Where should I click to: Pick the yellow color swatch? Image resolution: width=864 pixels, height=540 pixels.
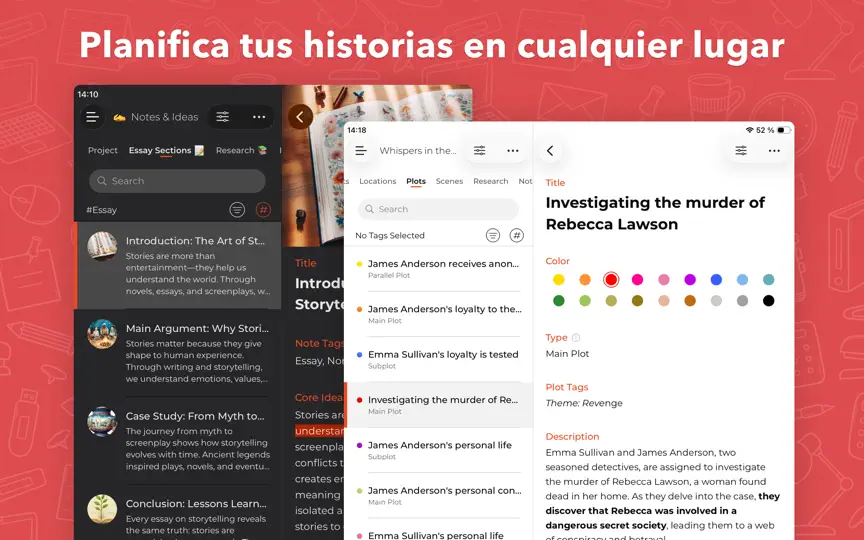click(x=559, y=279)
